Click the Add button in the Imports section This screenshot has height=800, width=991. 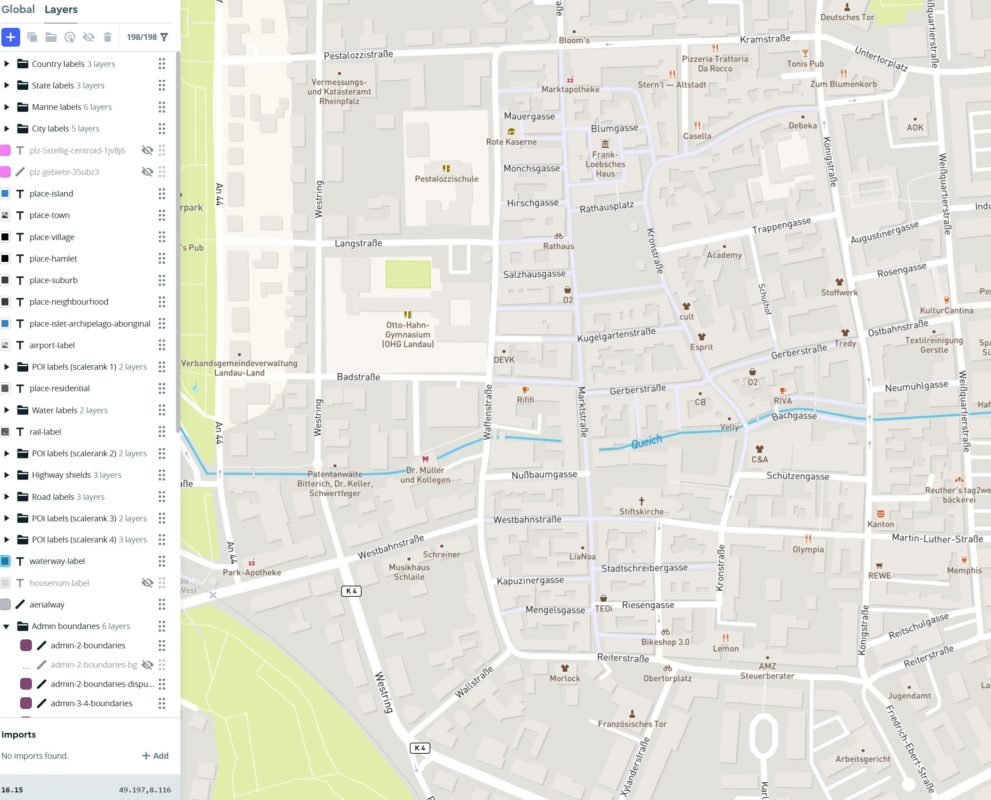click(x=155, y=756)
